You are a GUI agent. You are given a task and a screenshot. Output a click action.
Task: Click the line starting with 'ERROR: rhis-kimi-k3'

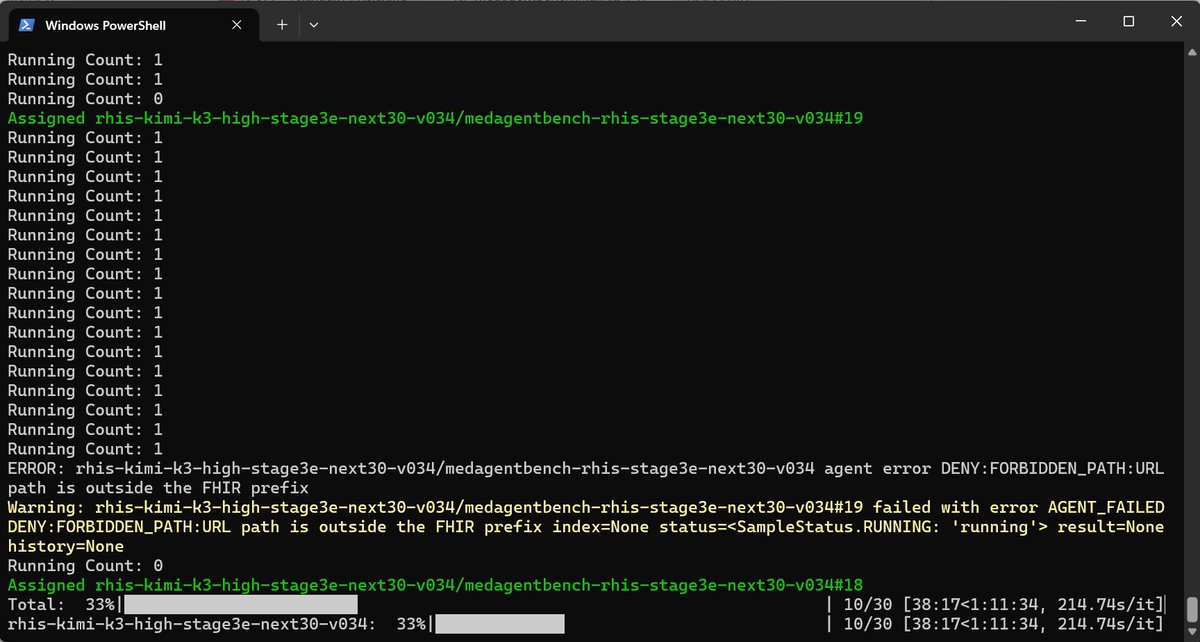click(x=586, y=468)
